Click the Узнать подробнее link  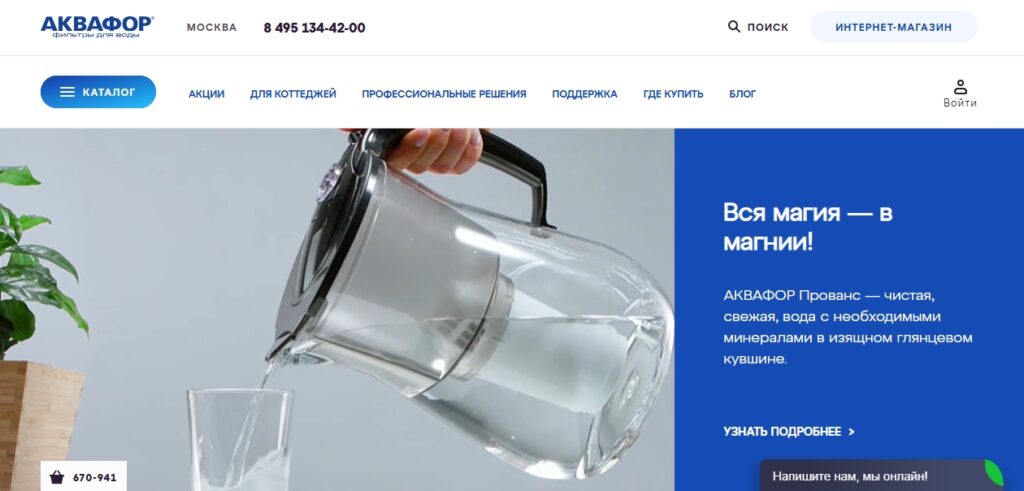pos(782,432)
